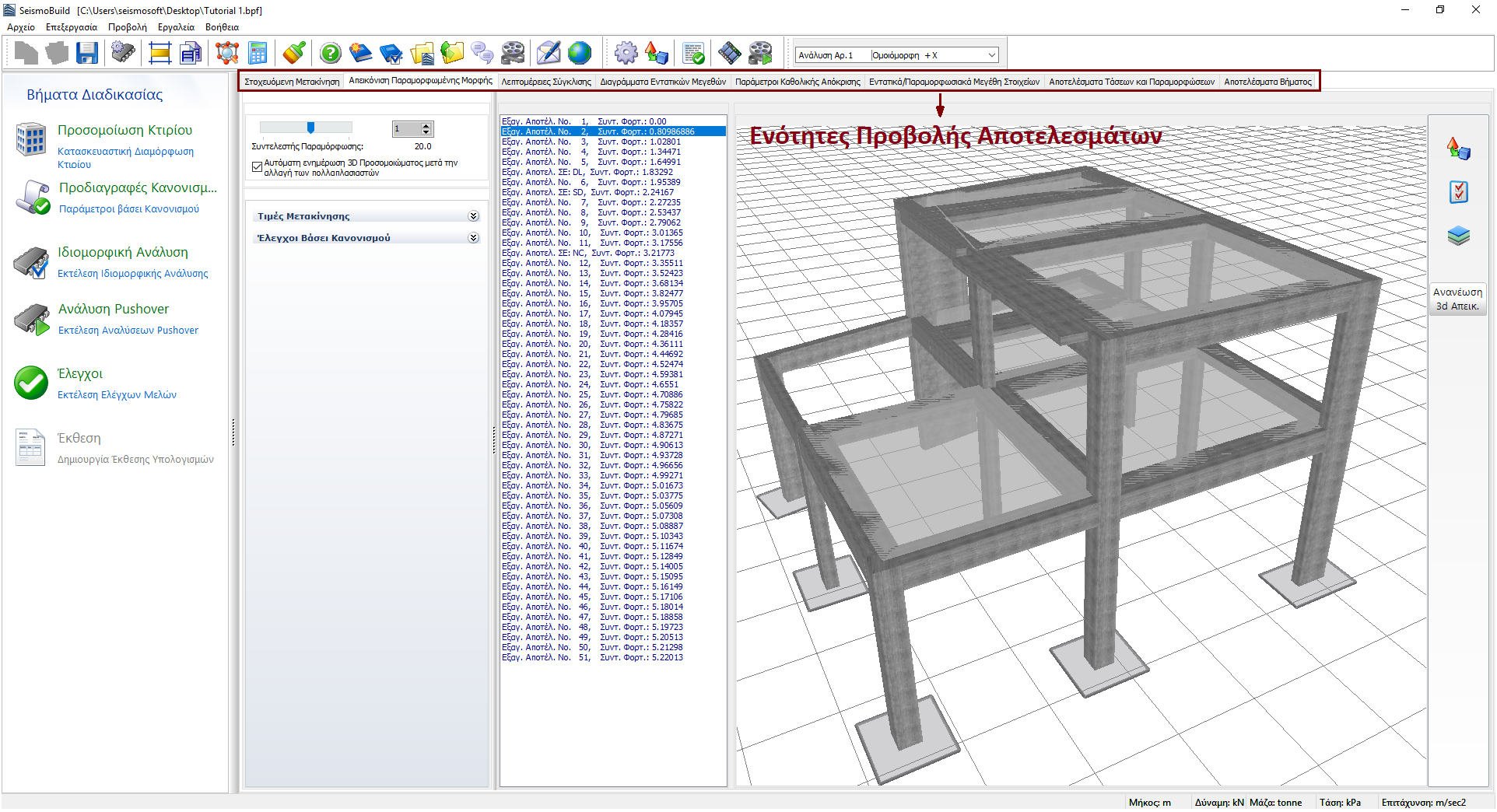Click the paintbrush icon in toolbar

coord(294,54)
